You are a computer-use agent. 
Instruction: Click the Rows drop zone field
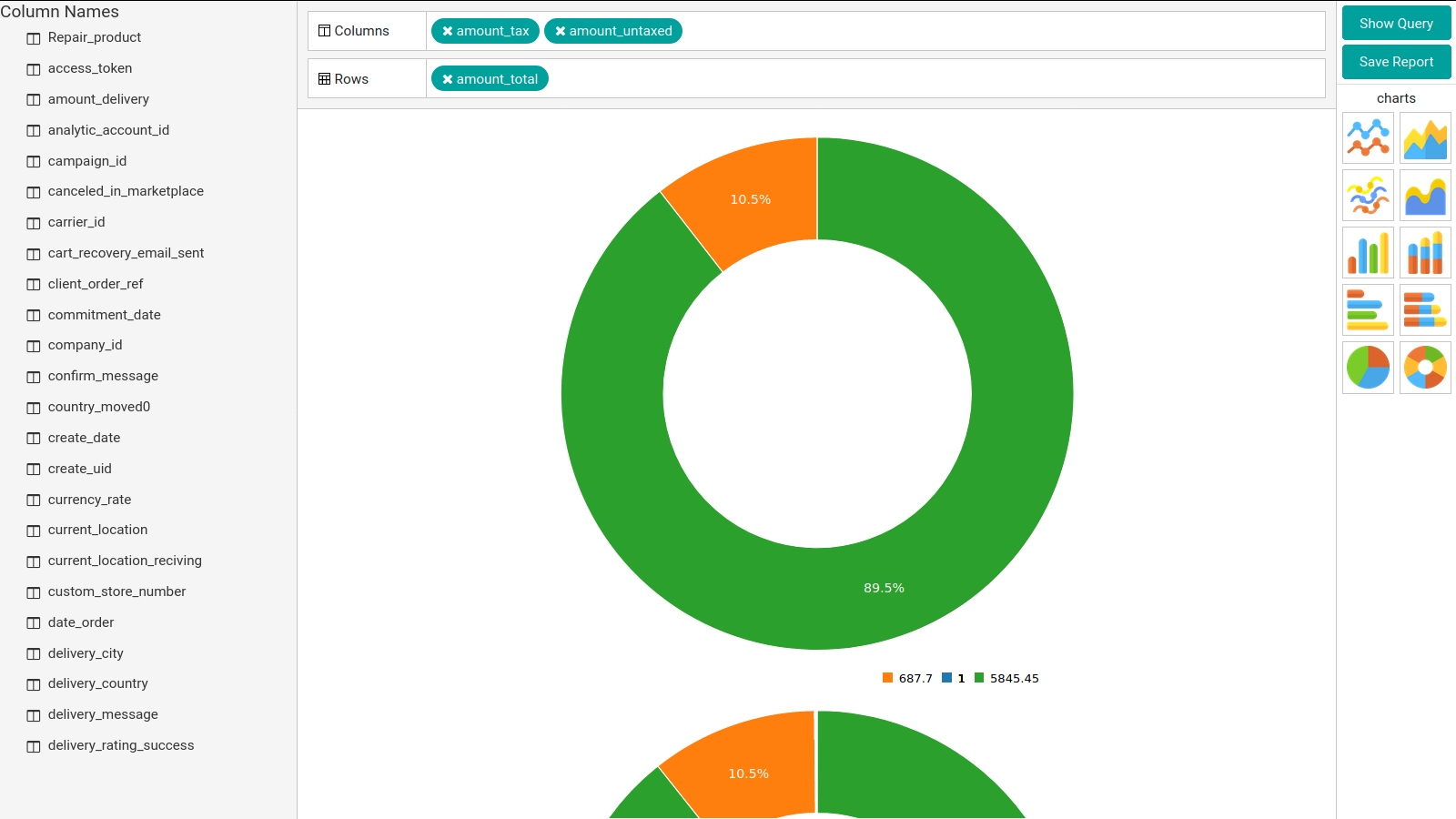click(875, 79)
